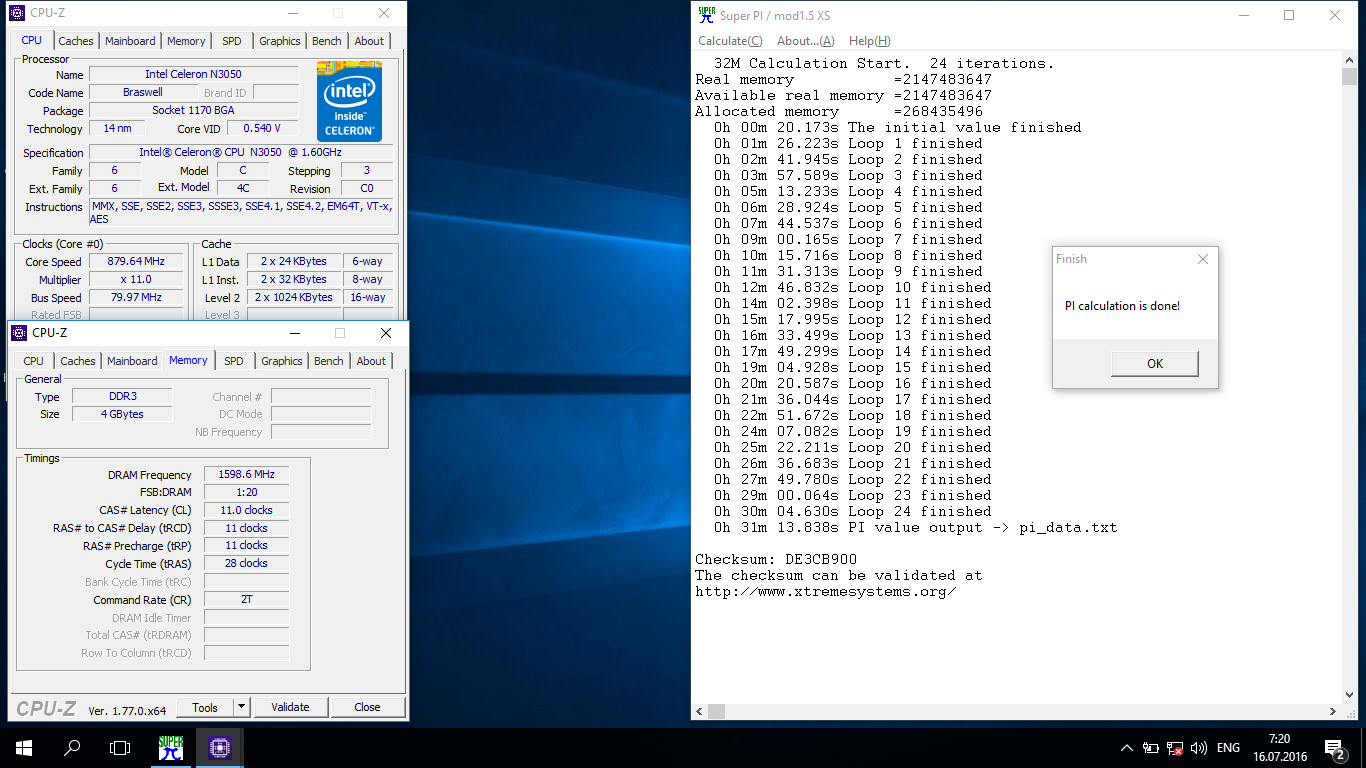Image resolution: width=1366 pixels, height=768 pixels.
Task: Click Super PI scroll up arrow
Action: 1349,62
